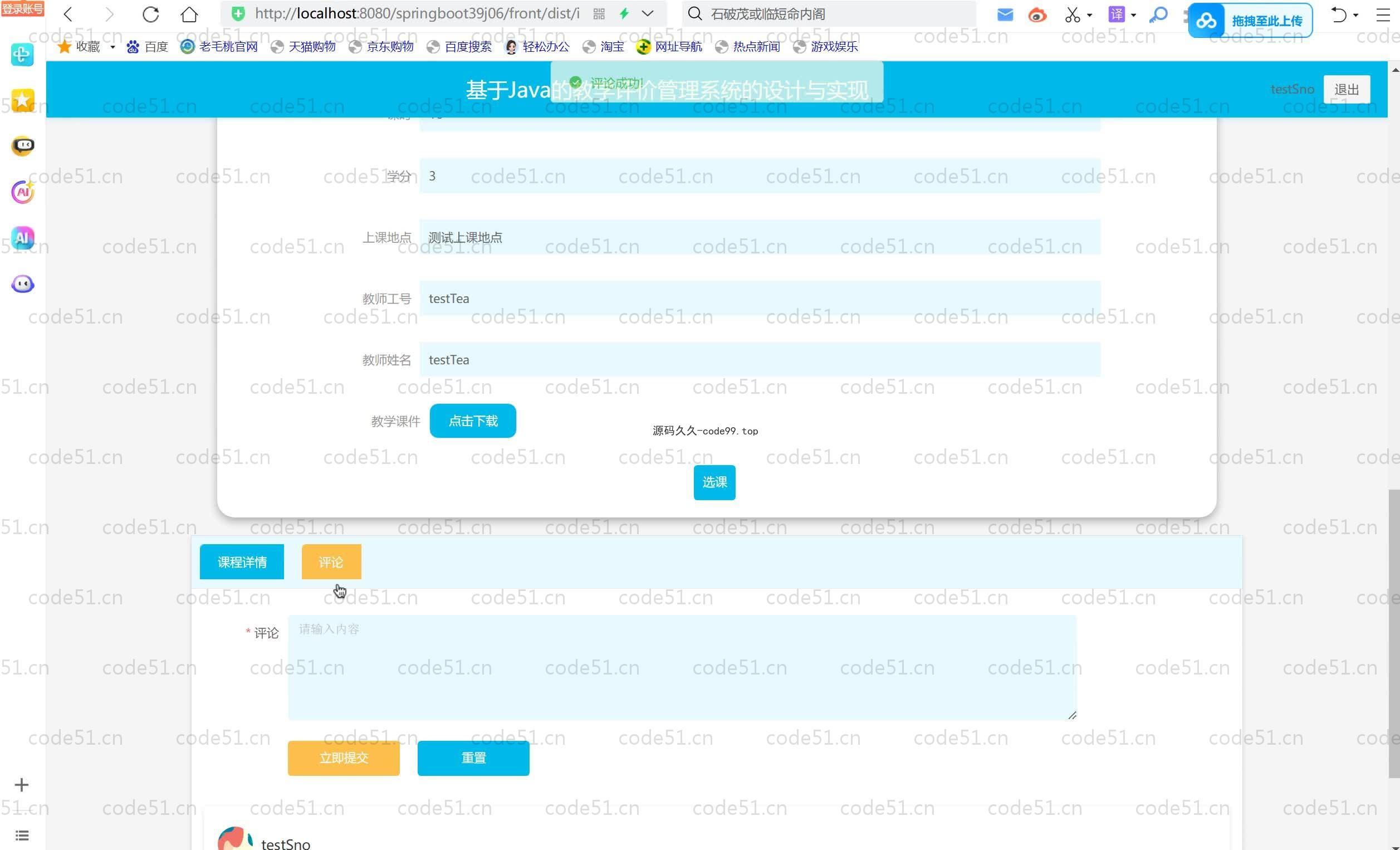
Task: Open the 热点新闻 bookmark
Action: [x=747, y=47]
